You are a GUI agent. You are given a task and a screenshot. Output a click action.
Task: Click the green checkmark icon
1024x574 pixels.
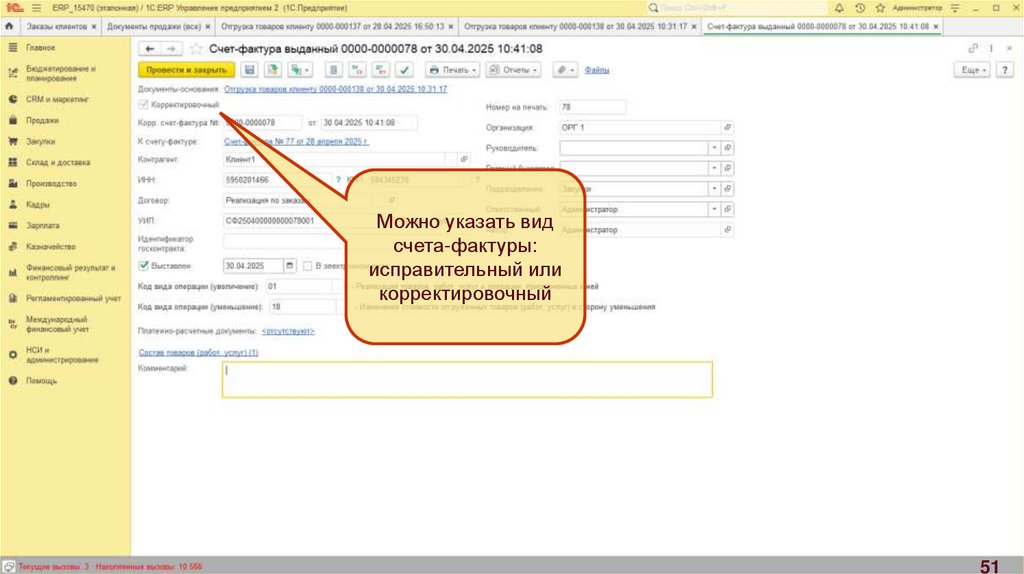pos(404,70)
